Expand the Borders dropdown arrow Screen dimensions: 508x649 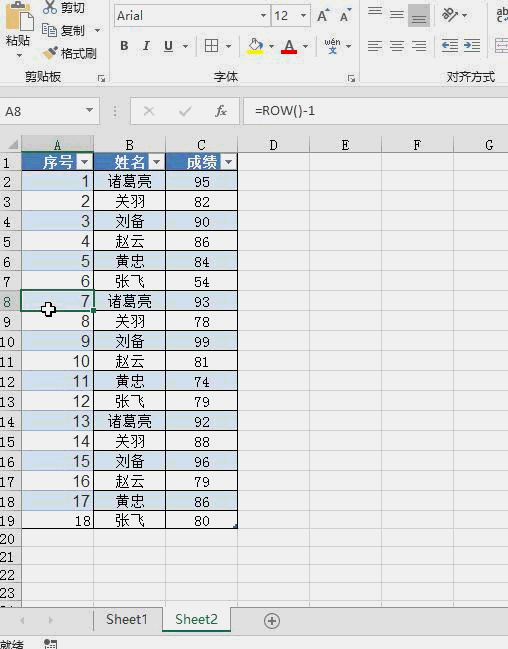[229, 46]
